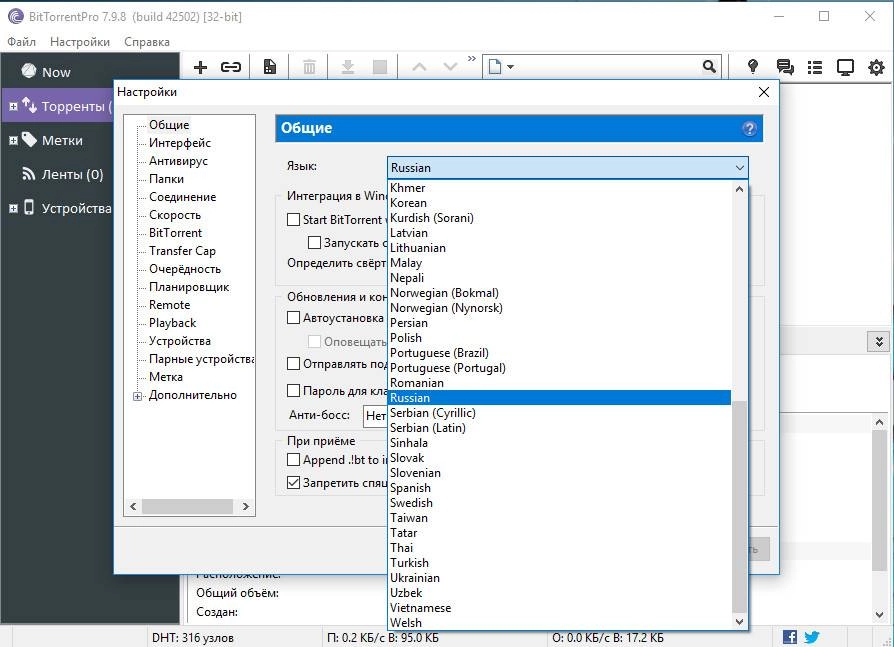Open the Facebook icon in status bar

pyautogui.click(x=790, y=637)
